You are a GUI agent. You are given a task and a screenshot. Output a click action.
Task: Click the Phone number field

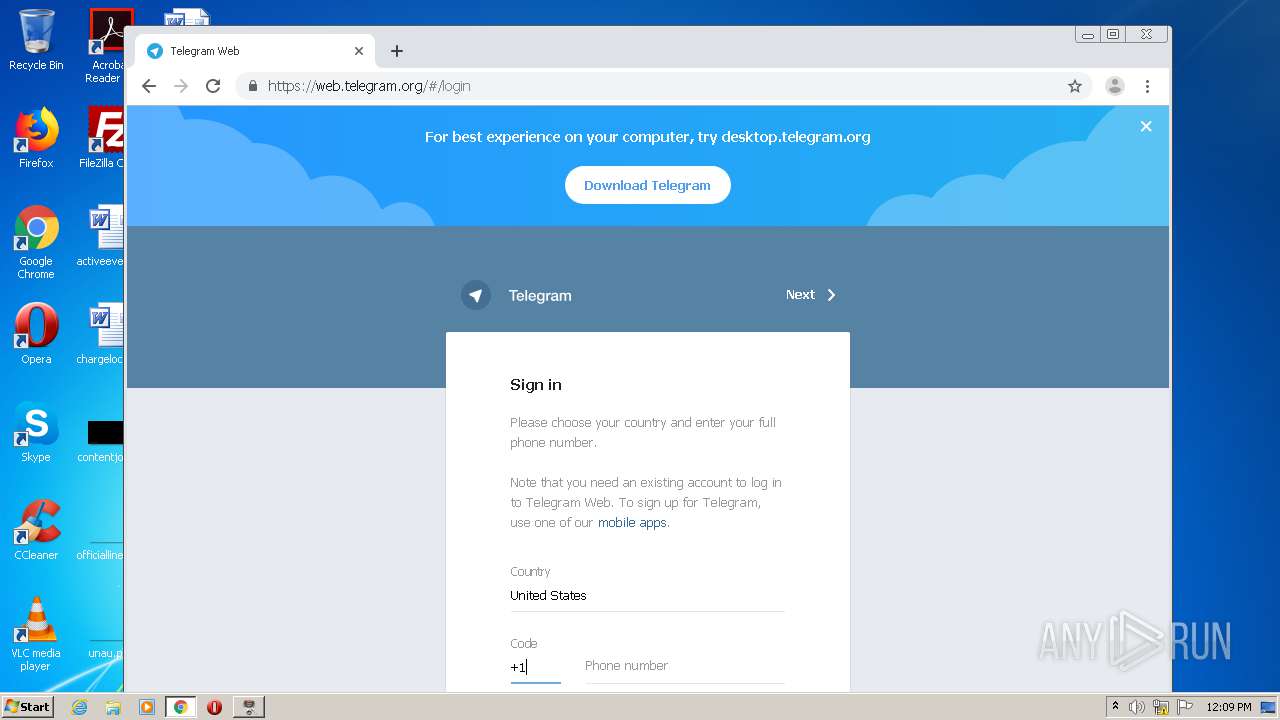coord(684,666)
